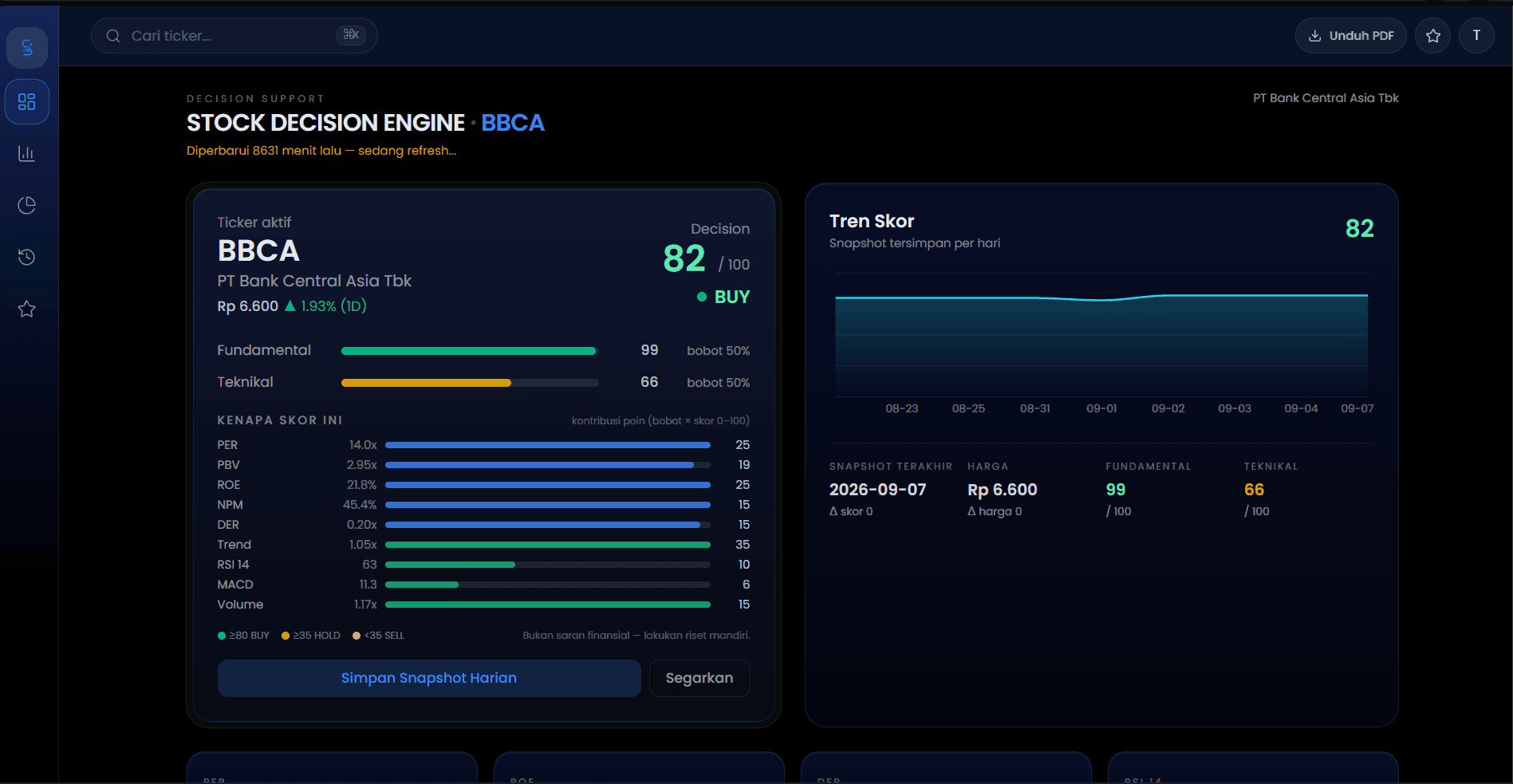The image size is (1513, 784).
Task: Click the Tren Skor chart area
Action: (1101, 335)
